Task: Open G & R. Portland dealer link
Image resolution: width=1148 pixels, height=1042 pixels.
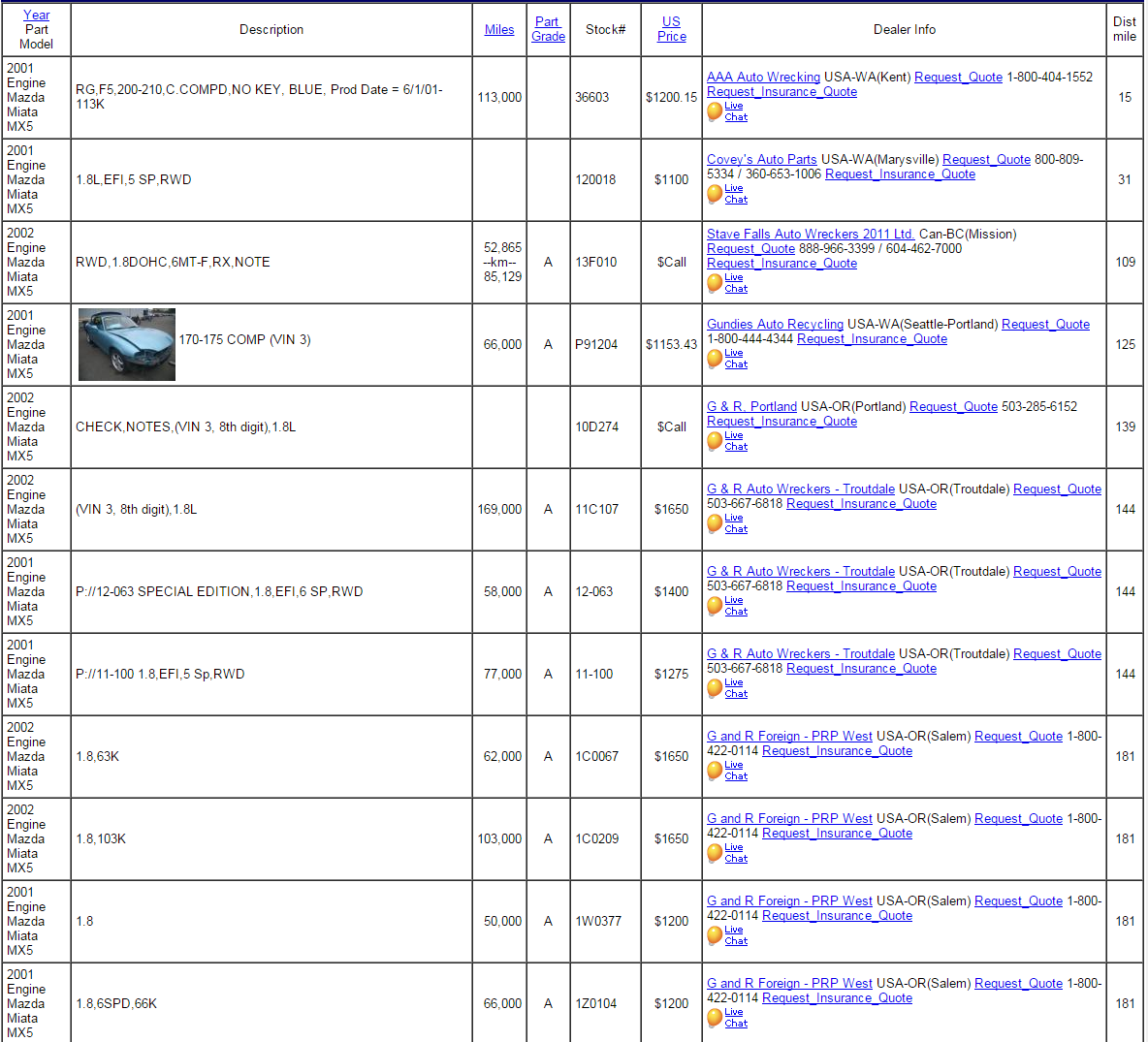Action: tap(751, 406)
